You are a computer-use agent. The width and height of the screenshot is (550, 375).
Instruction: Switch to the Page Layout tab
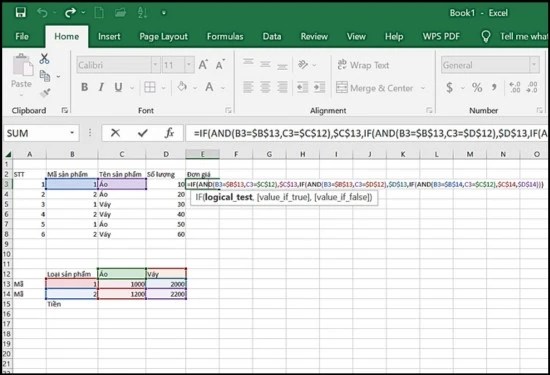coord(163,36)
